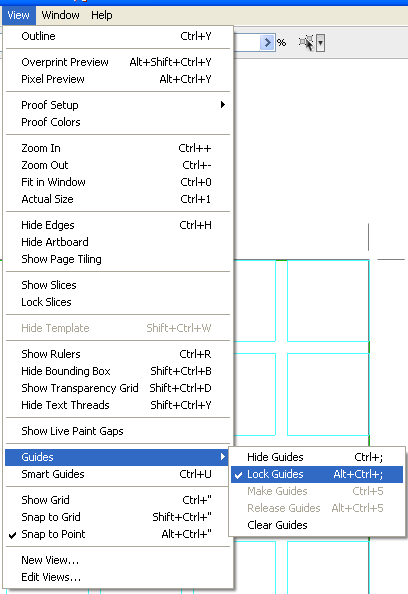
Task: Open dropdown arrow beside the selection icon
Action: [320, 43]
